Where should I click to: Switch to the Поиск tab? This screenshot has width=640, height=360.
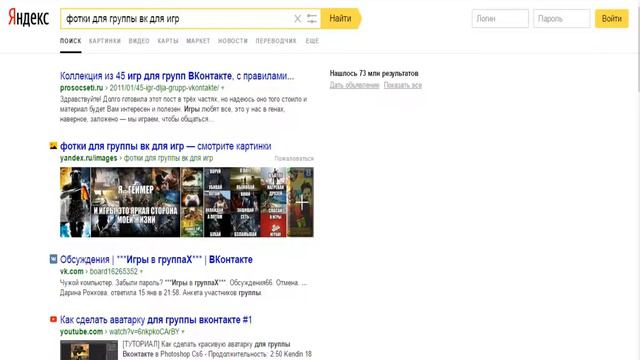tap(71, 41)
